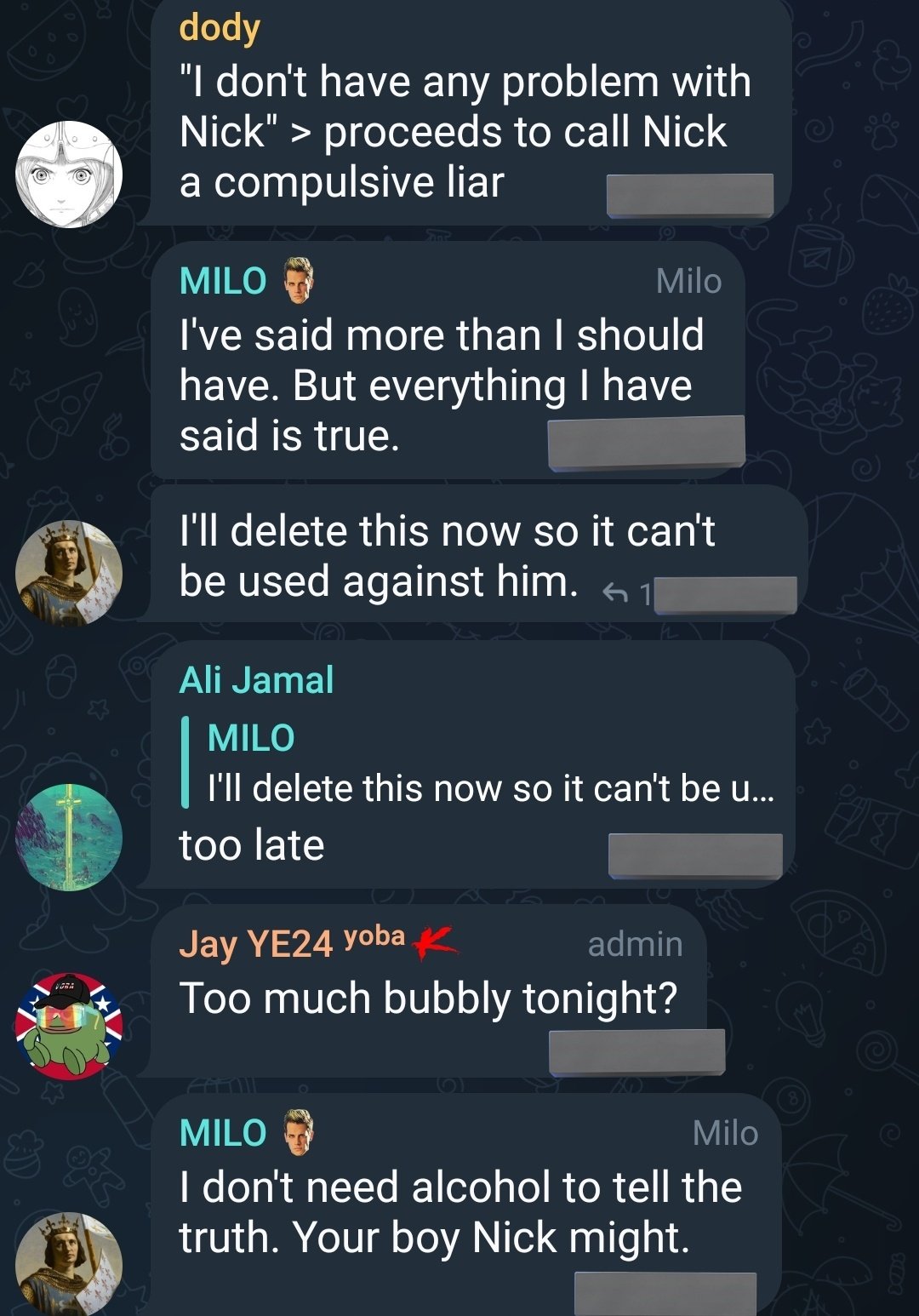Tap the Milo title tag on first MILO message
The height and width of the screenshot is (1316, 919).
tap(688, 281)
